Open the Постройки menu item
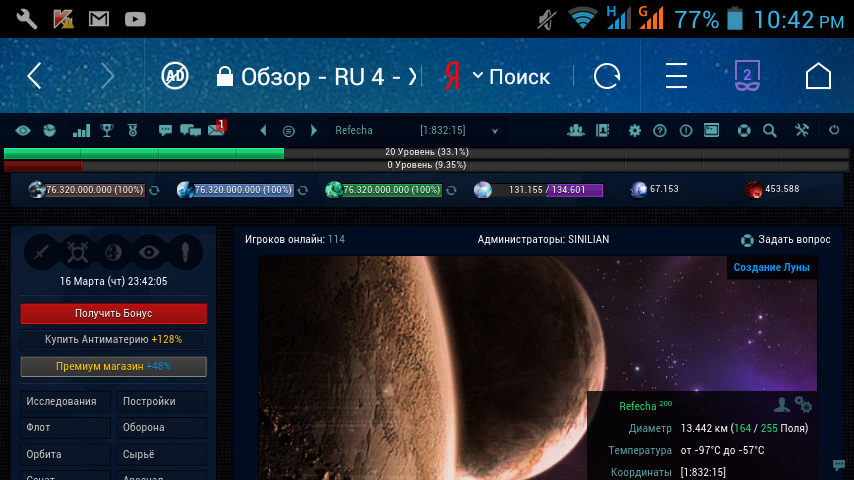 162,402
